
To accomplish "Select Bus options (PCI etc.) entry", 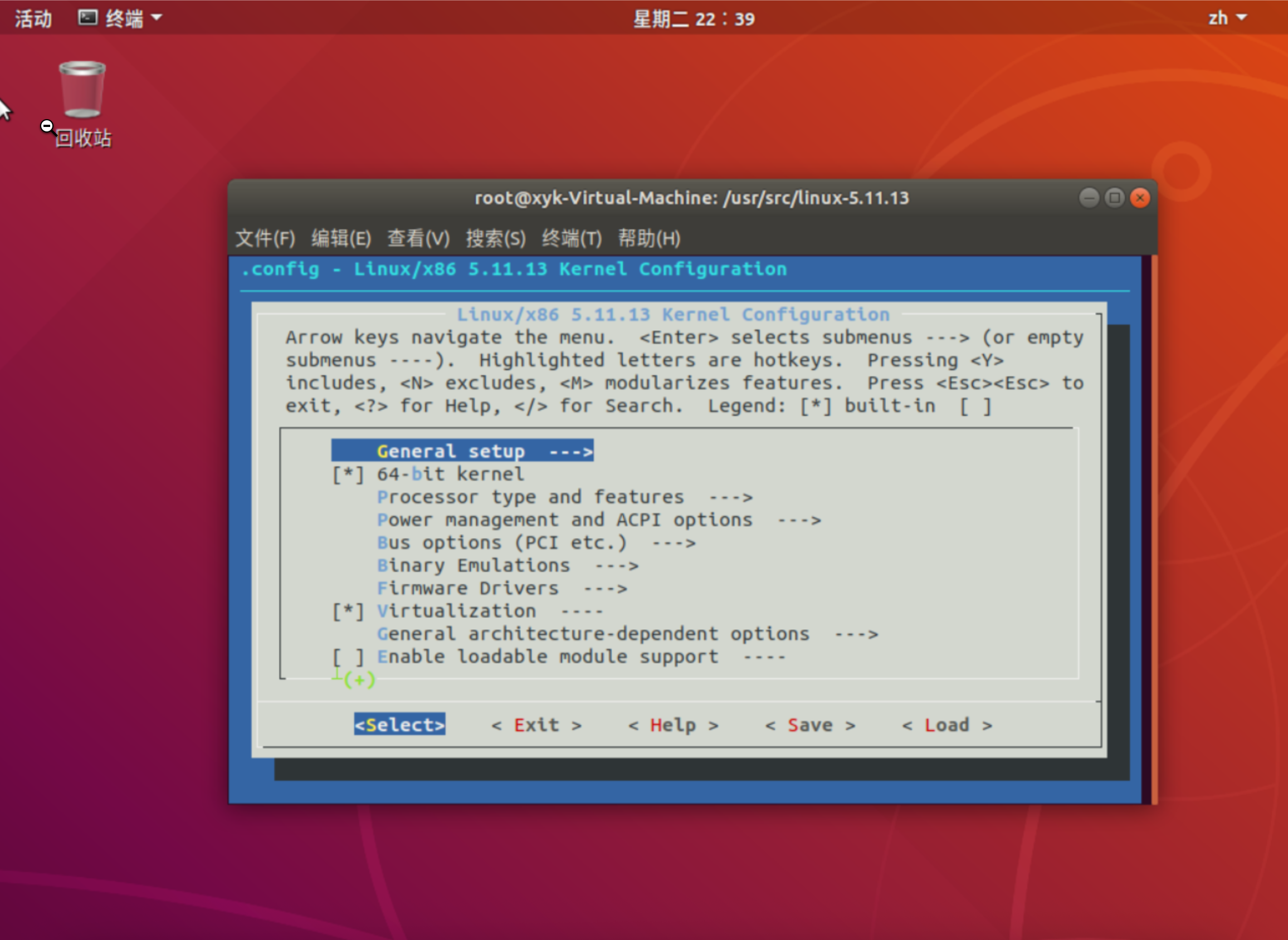I will click(501, 542).
